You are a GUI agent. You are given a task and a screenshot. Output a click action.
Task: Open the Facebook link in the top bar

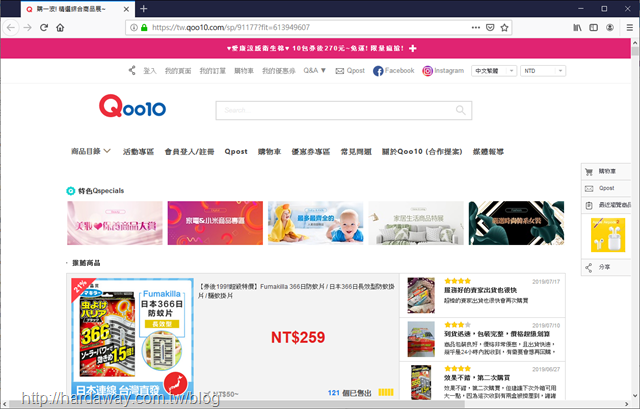click(x=393, y=71)
